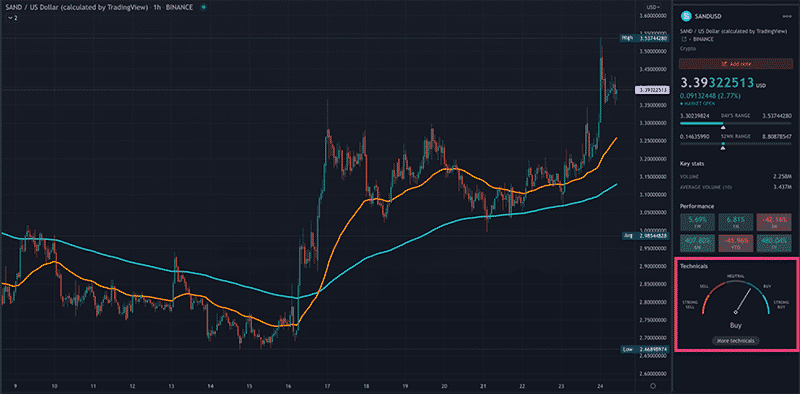Image resolution: width=800 pixels, height=394 pixels.
Task: Click the STRONG SELL gauge label
Action: coord(689,305)
